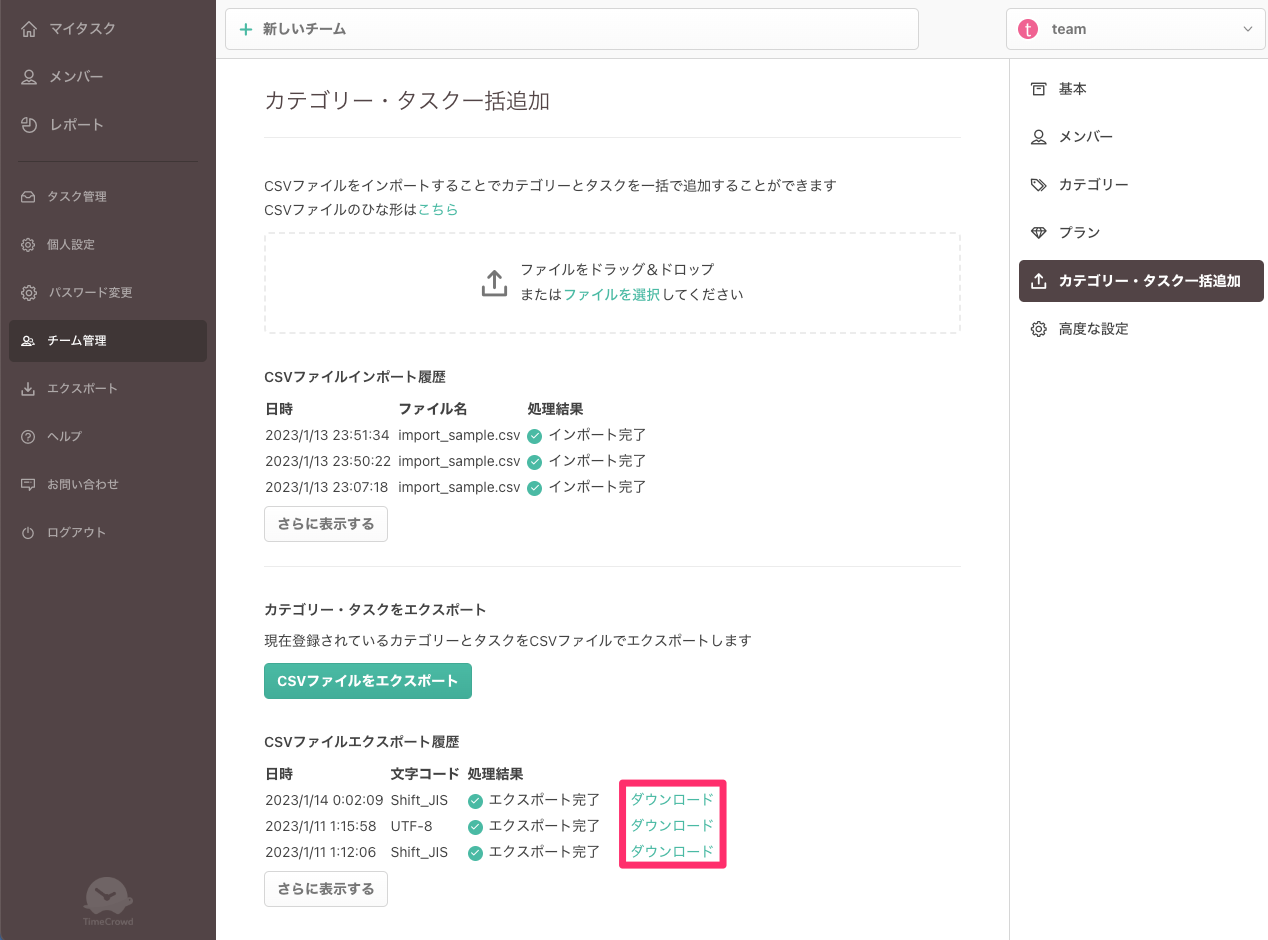Open レポート via its pie chart icon
Image resolution: width=1268 pixels, height=940 pixels.
click(29, 125)
